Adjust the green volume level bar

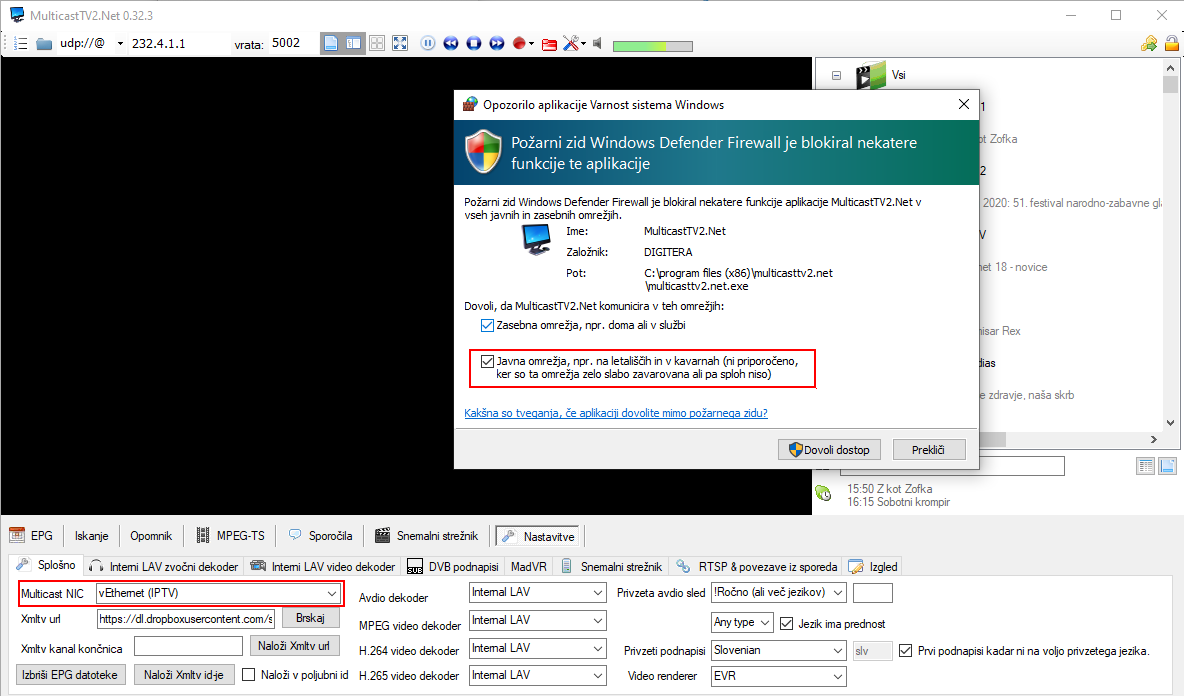[652, 46]
